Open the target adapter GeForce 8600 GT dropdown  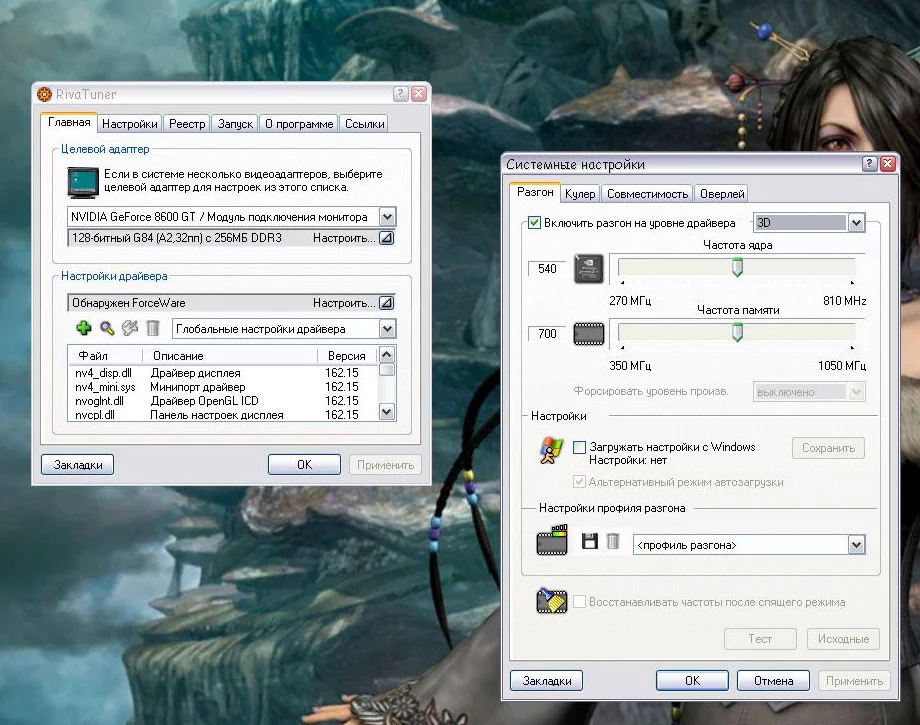[387, 217]
